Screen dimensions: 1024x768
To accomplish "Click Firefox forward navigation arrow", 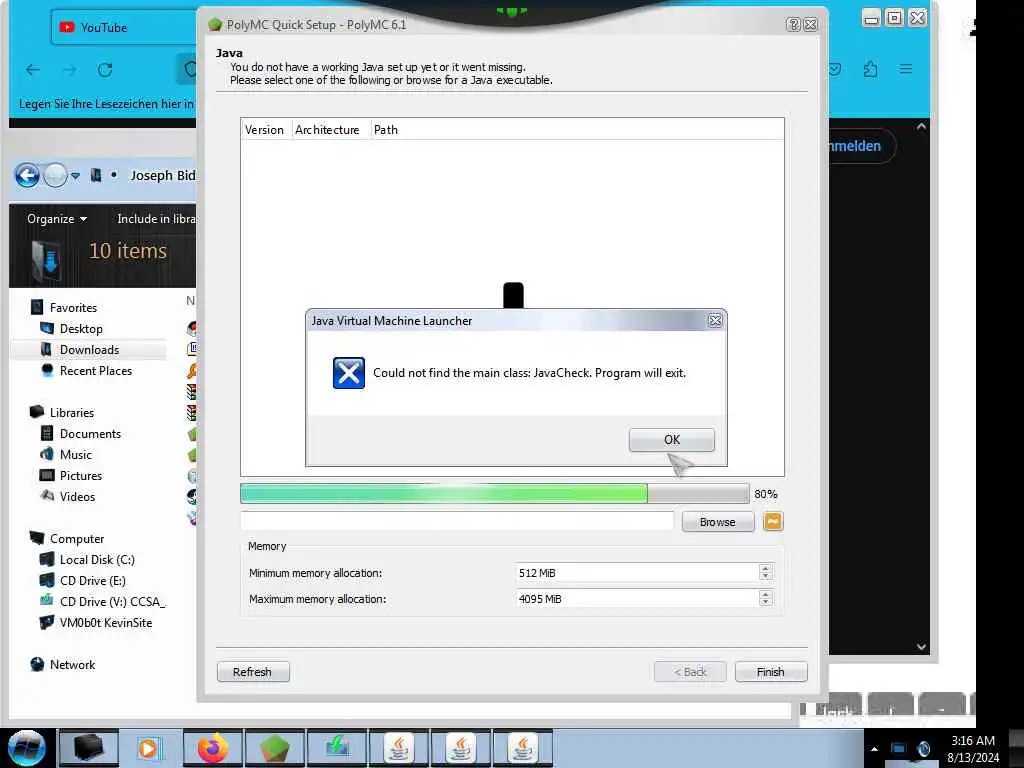I will (x=69, y=69).
